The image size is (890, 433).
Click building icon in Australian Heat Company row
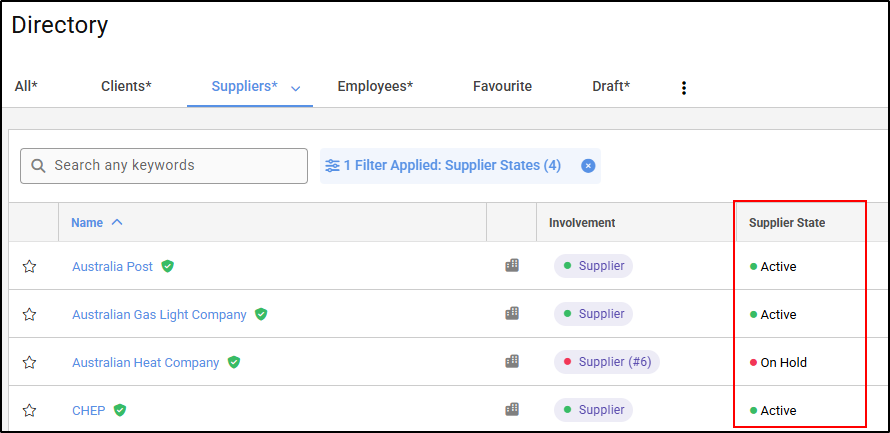coord(512,361)
